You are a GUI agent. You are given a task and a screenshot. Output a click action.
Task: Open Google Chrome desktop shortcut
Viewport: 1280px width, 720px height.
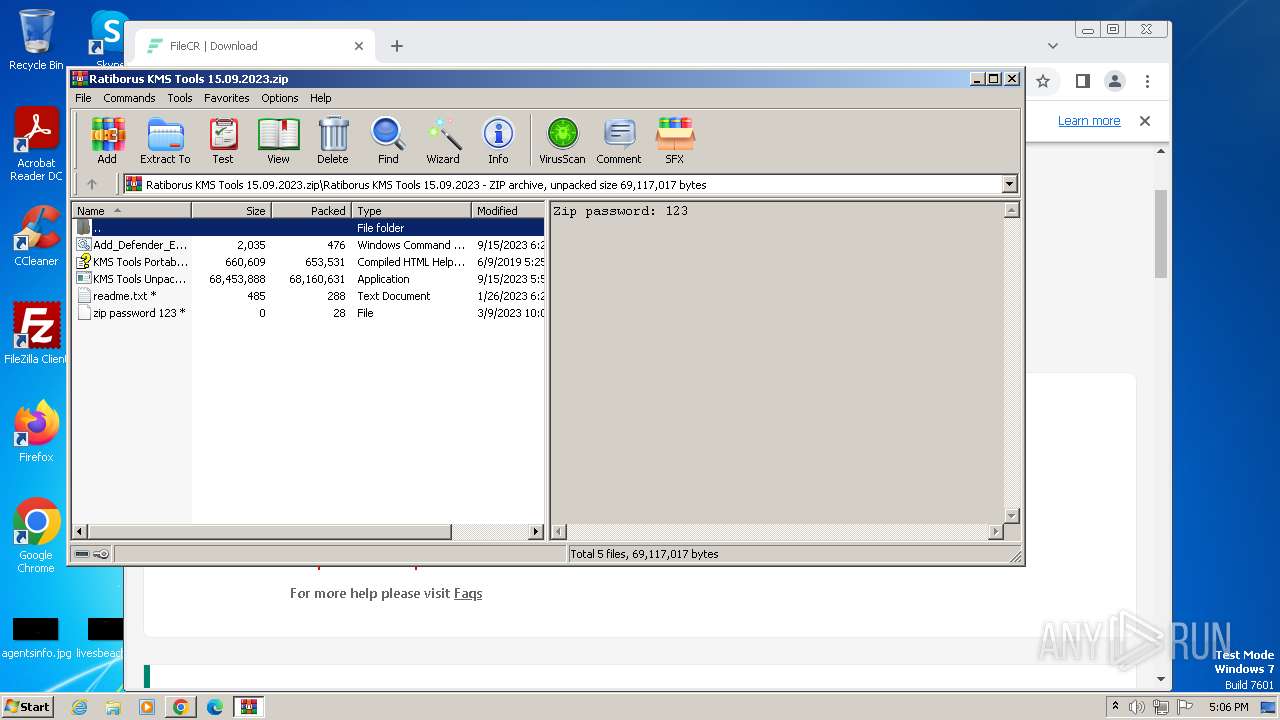(36, 536)
